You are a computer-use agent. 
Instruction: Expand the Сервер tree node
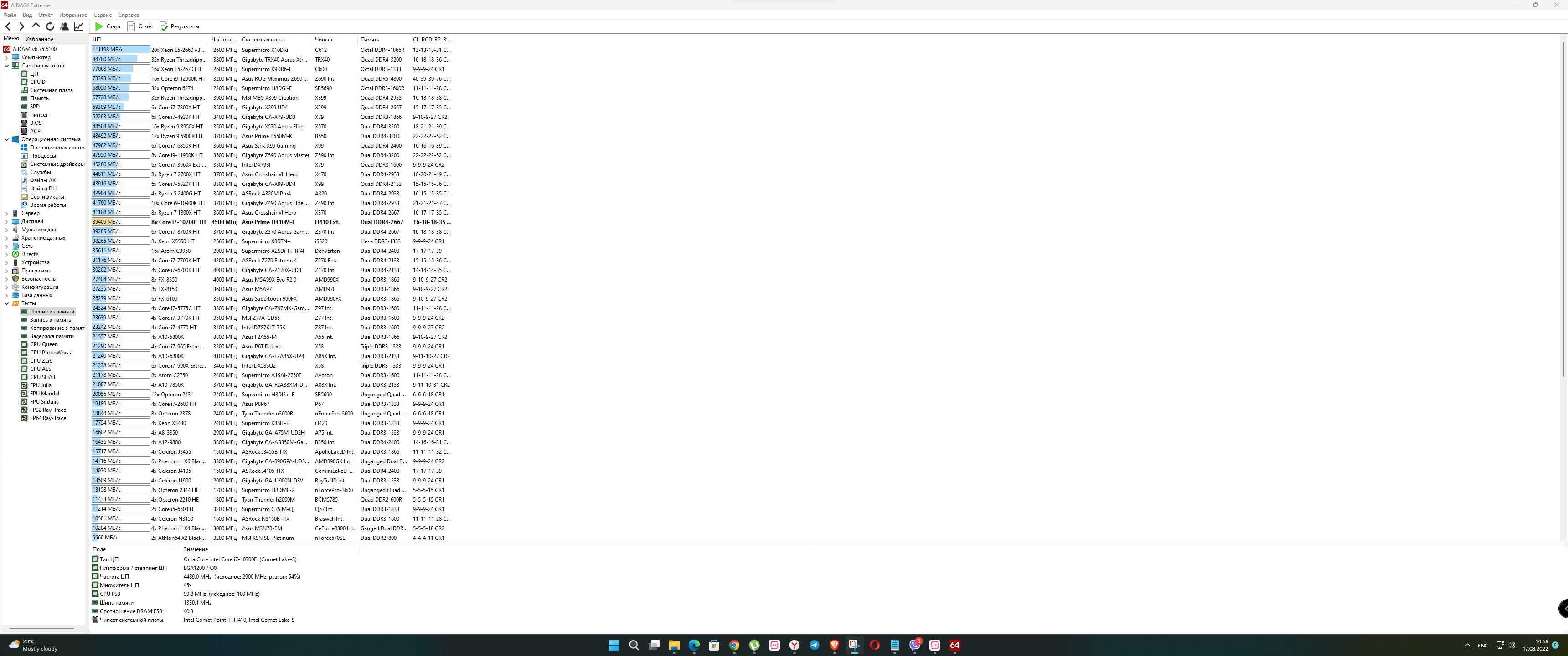click(7, 213)
